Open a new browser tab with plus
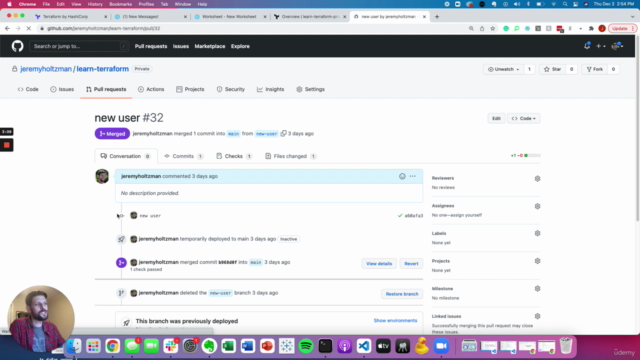 coord(437,17)
